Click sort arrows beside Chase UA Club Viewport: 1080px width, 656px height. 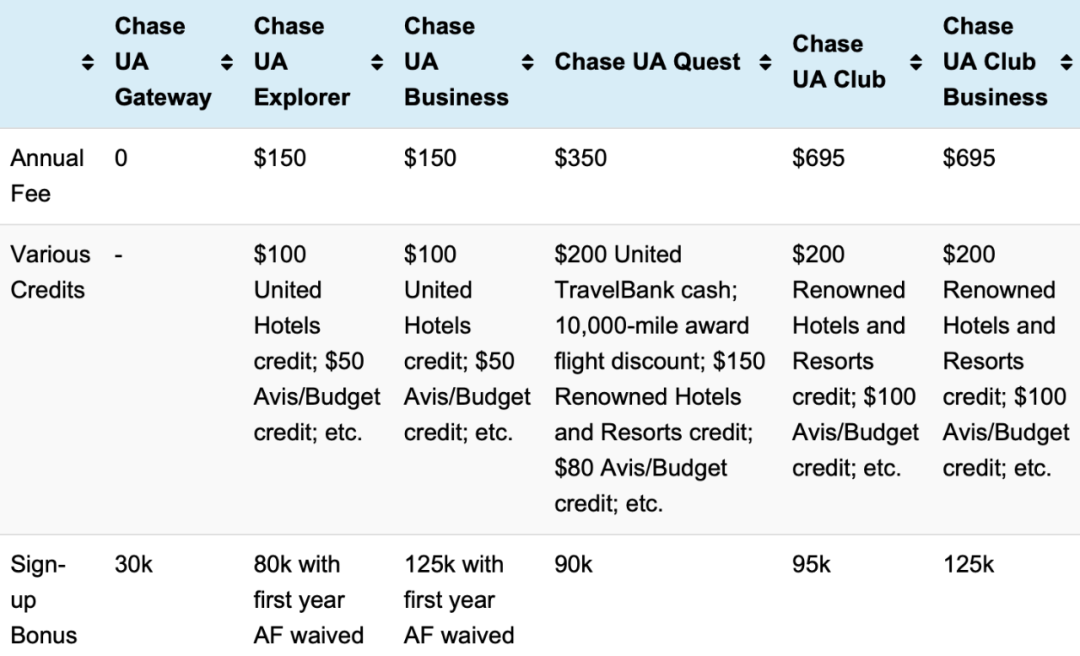pos(915,62)
